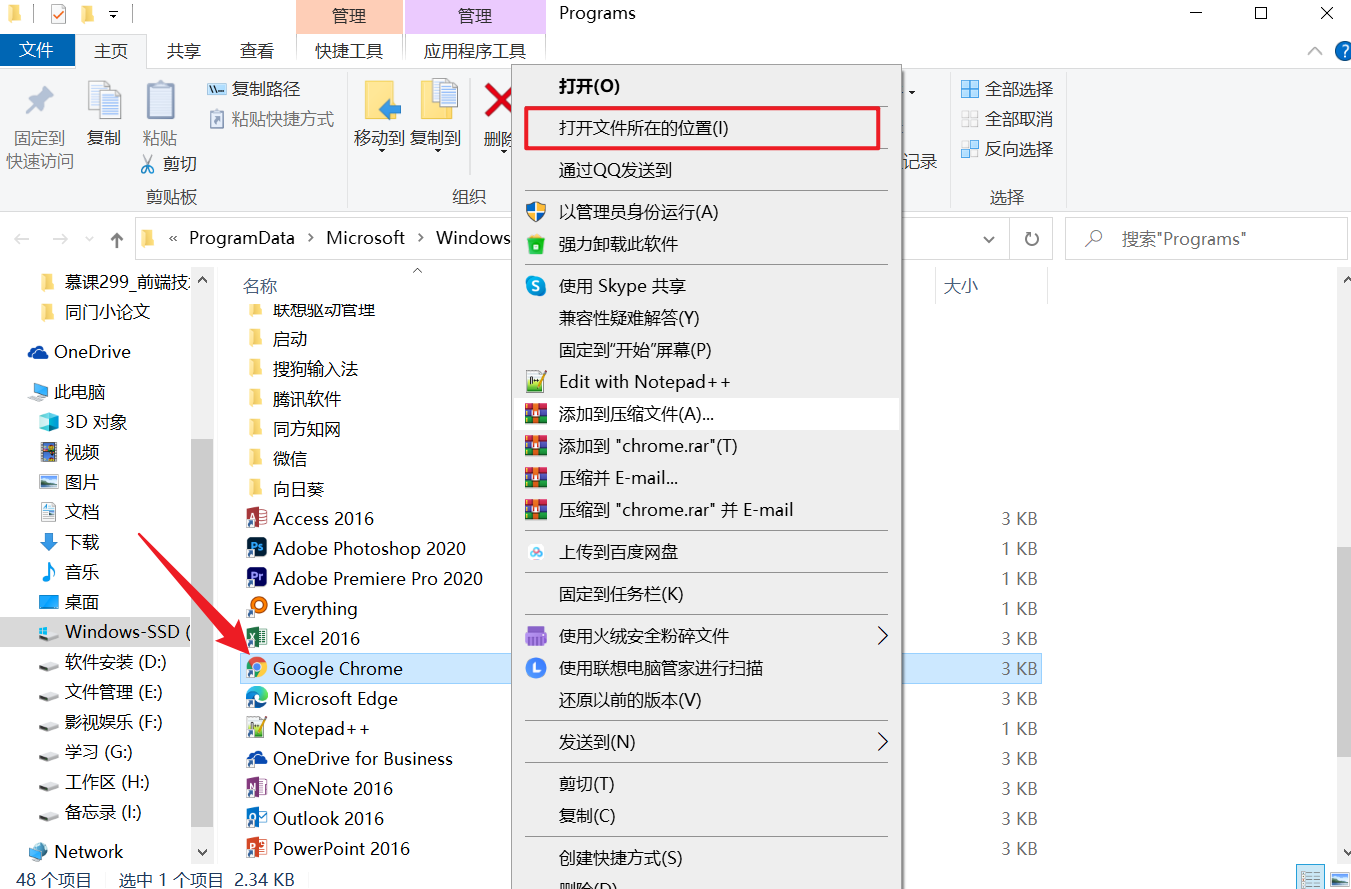This screenshot has width=1351, height=889.
Task: Choose Scan with Lenovo PC Manager
Action: click(707, 668)
